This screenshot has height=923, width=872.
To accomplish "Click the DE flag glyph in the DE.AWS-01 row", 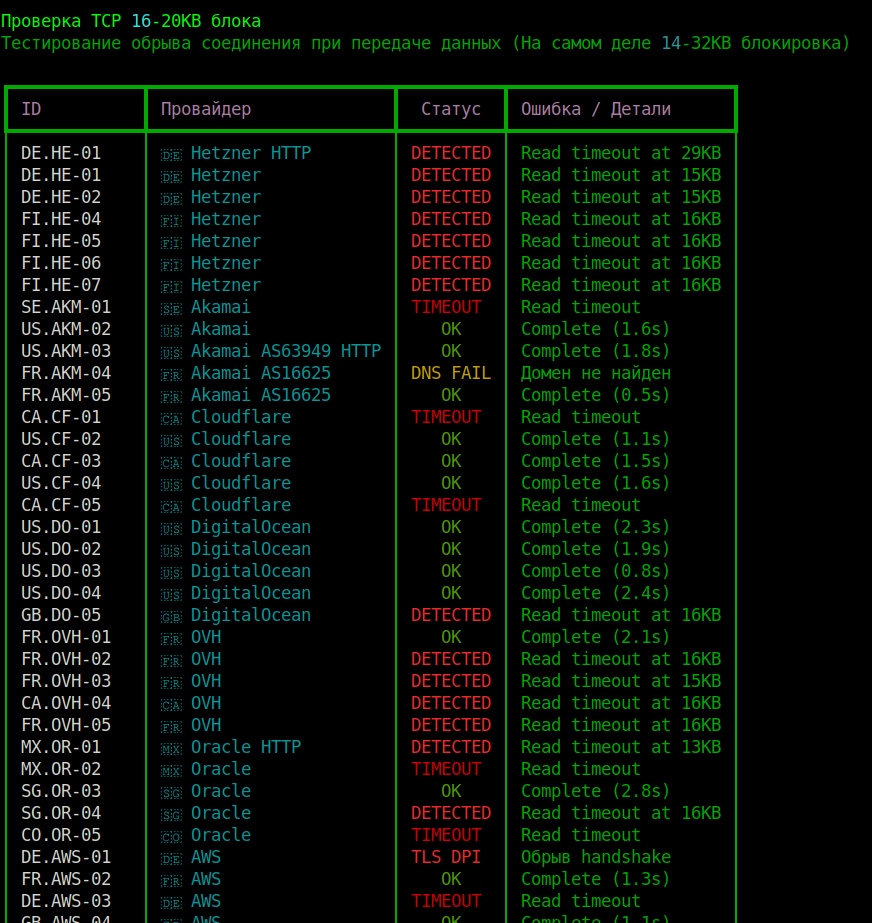I will (171, 859).
